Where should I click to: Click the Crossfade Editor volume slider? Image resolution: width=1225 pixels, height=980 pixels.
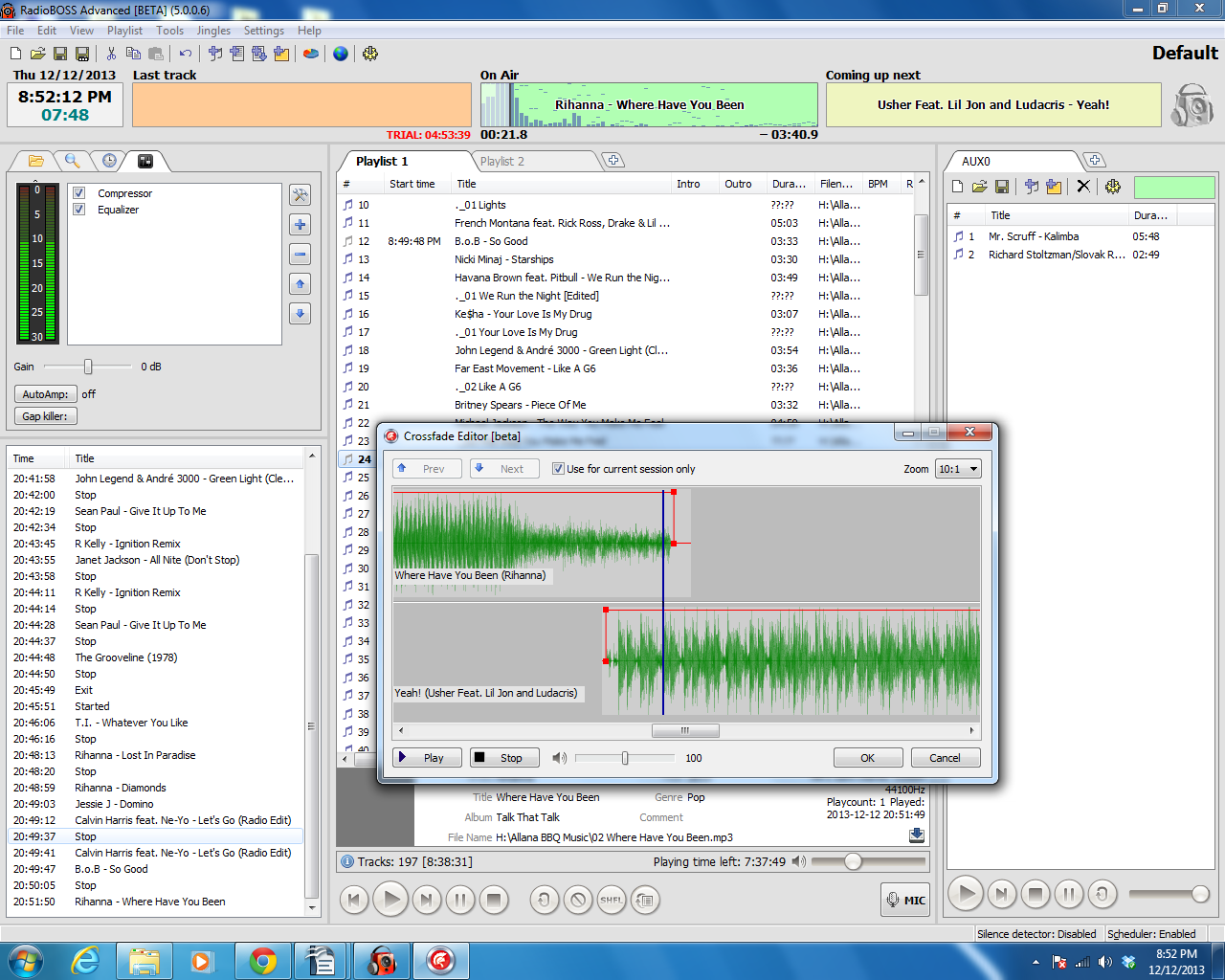[x=625, y=758]
